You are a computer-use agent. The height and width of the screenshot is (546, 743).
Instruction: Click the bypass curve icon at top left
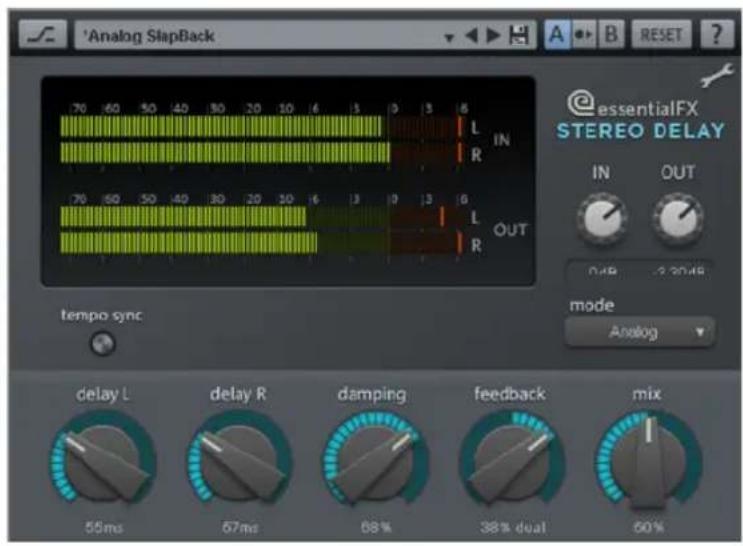[43, 34]
